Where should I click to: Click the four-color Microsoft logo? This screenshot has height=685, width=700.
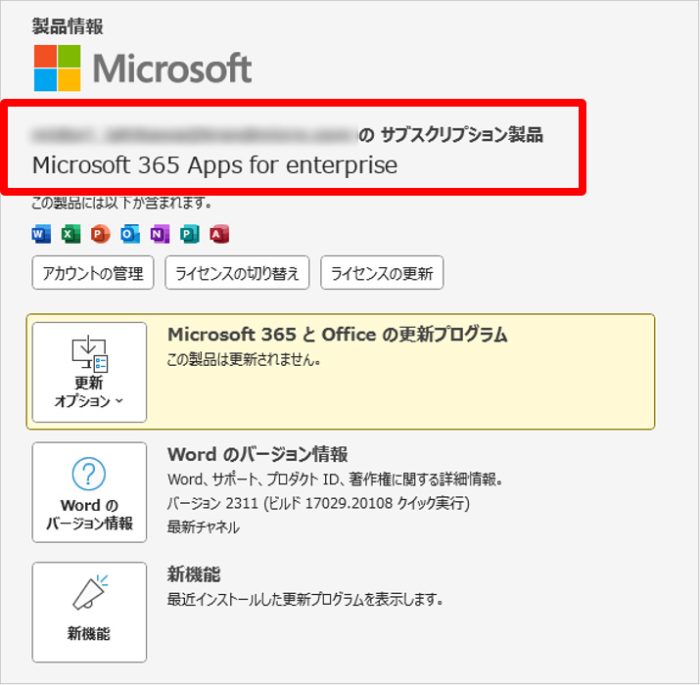pos(58,68)
